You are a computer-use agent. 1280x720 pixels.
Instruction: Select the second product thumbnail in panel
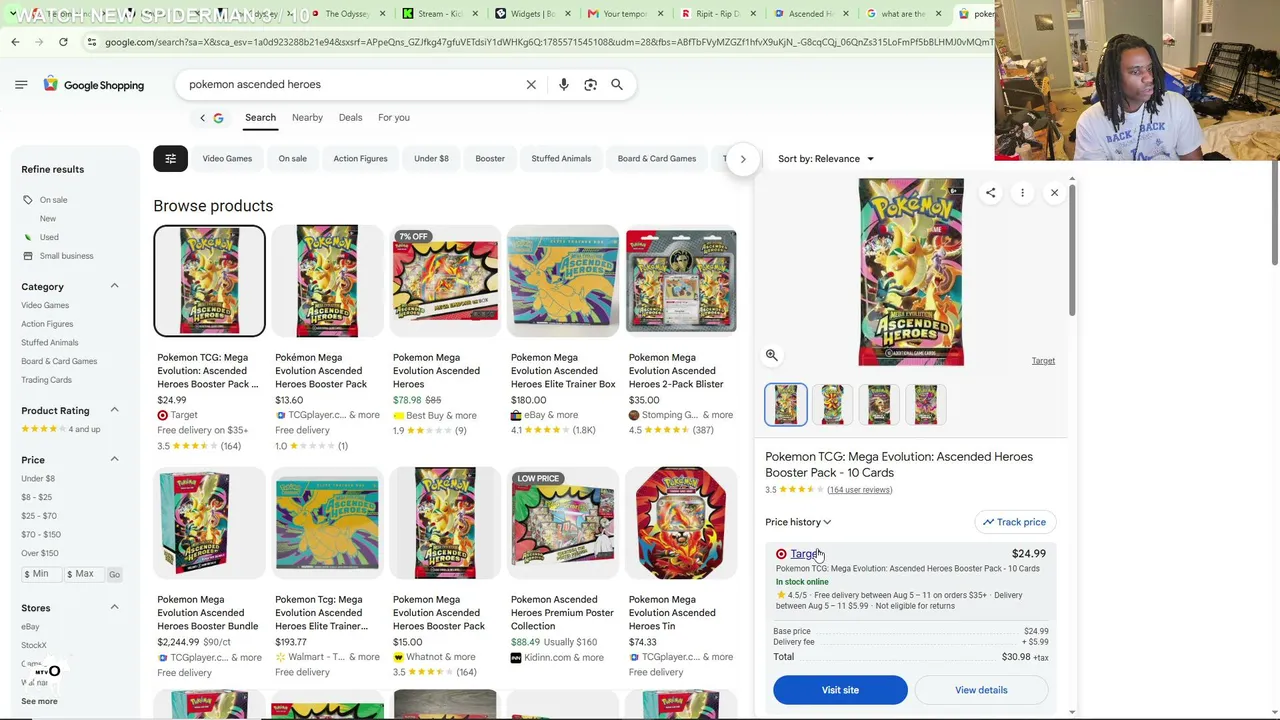click(x=832, y=405)
